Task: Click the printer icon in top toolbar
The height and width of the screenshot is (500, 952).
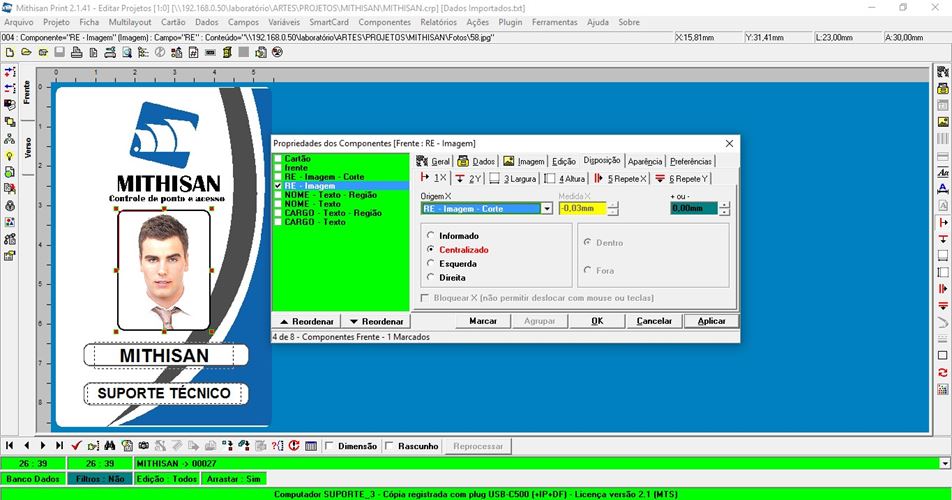Action: tap(76, 53)
